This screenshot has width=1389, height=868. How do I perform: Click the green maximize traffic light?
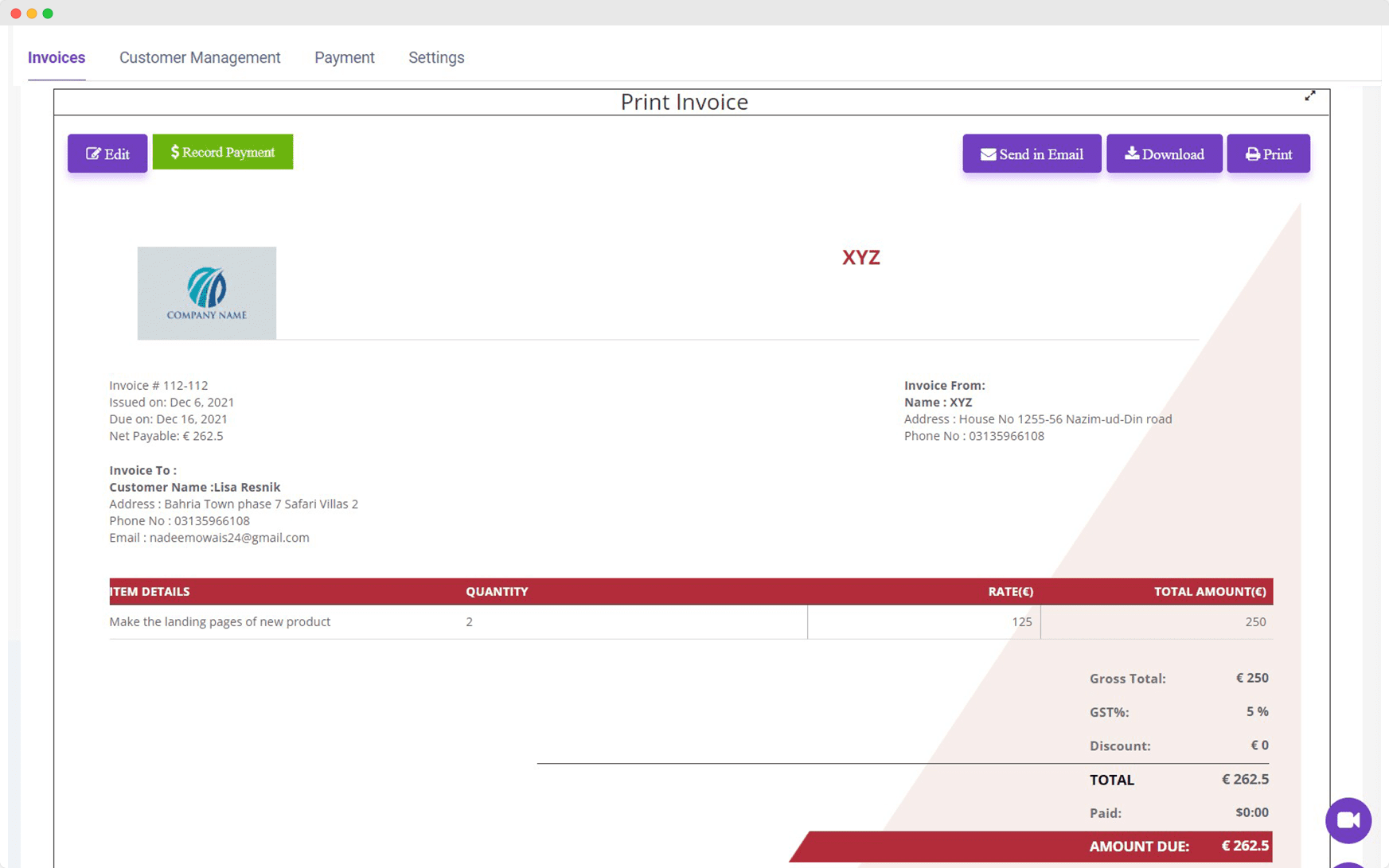point(48,13)
